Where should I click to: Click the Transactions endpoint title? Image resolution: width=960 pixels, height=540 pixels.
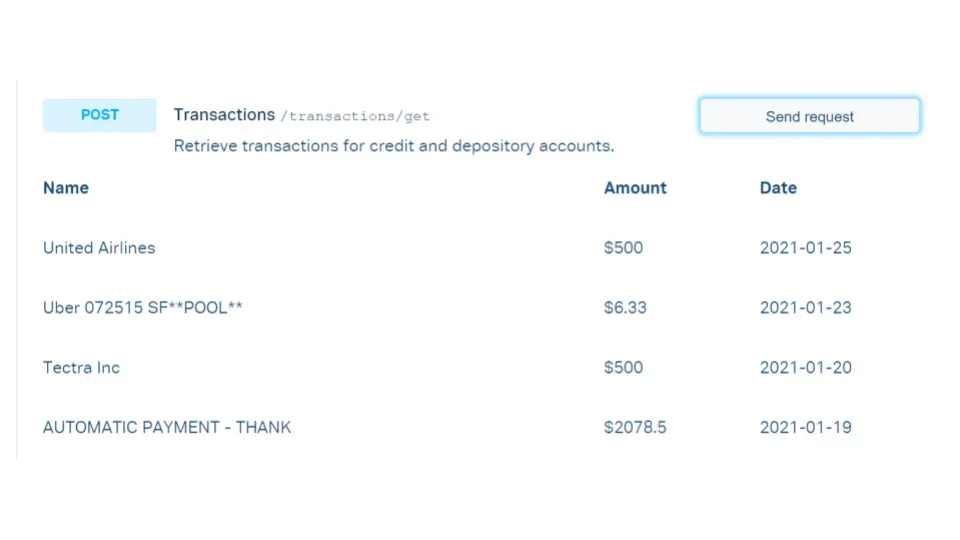[224, 115]
